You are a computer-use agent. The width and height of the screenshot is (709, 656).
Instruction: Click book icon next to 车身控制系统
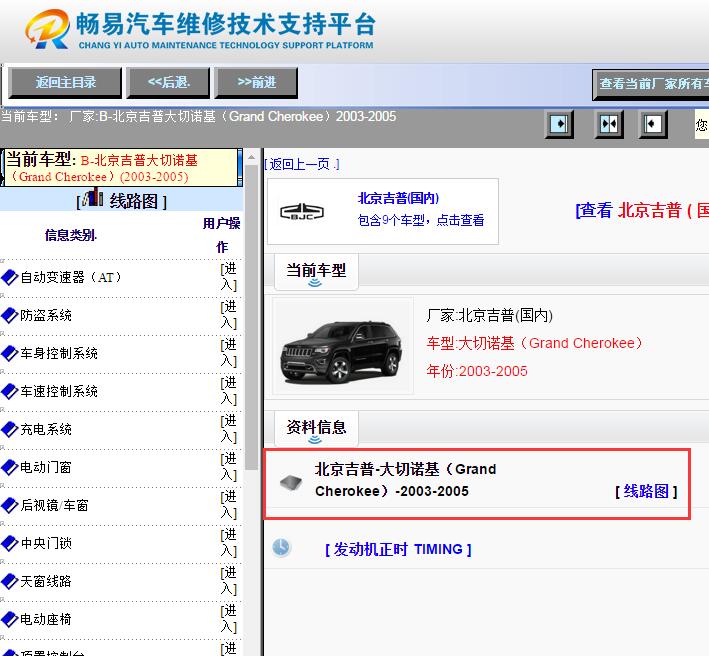click(9, 353)
